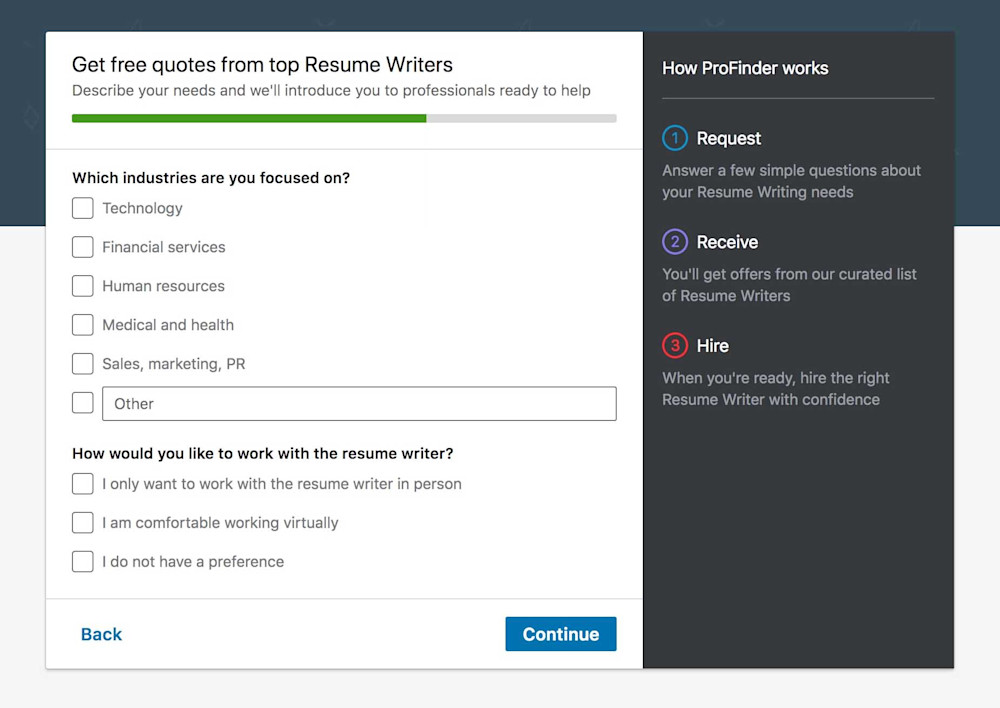
Task: Click the purple step 2 Receive icon
Action: [675, 242]
